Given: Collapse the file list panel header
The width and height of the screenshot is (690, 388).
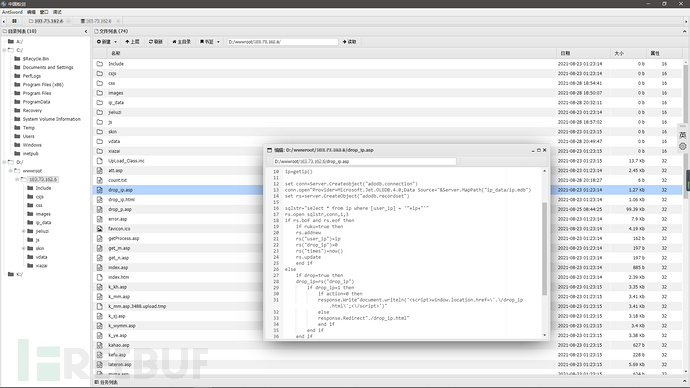Looking at the screenshot, I should pos(685,31).
